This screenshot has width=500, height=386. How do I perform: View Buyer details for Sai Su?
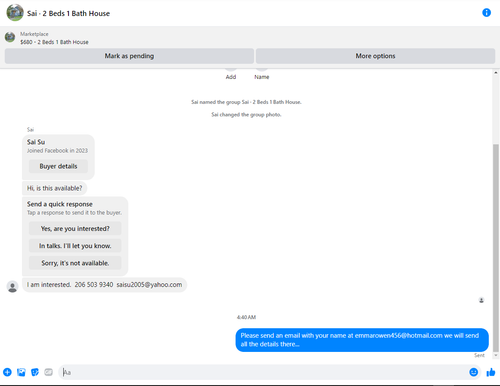58,166
